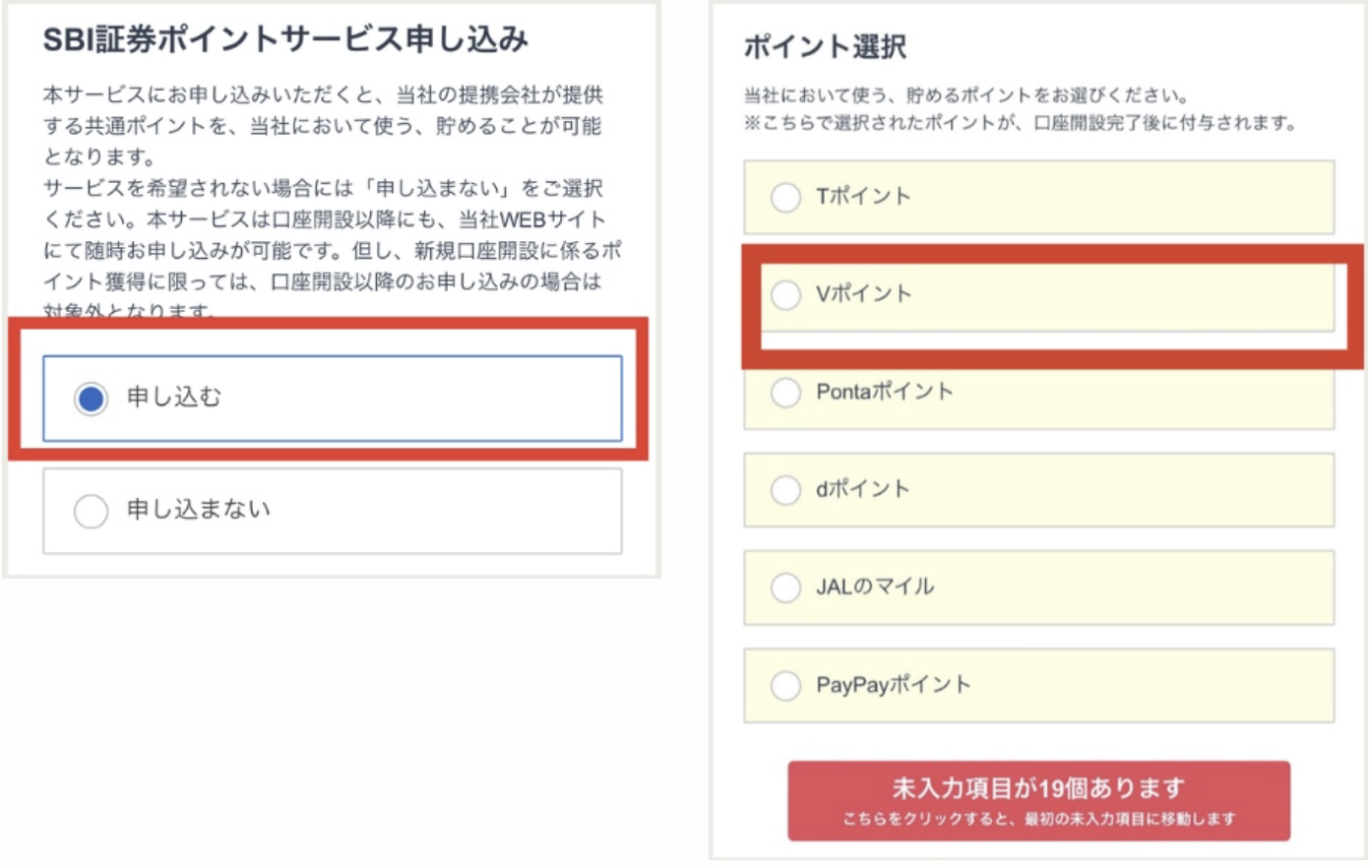Viewport: 1372px width, 868px height.
Task: Click the PayPayポイント label text
Action: coord(893,685)
